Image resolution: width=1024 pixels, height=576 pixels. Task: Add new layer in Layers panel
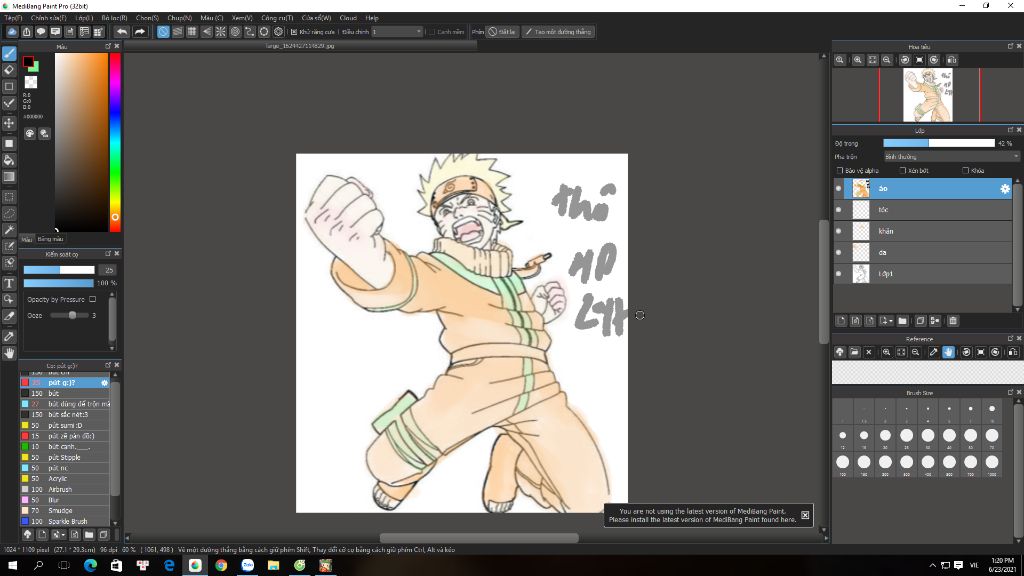pos(841,321)
